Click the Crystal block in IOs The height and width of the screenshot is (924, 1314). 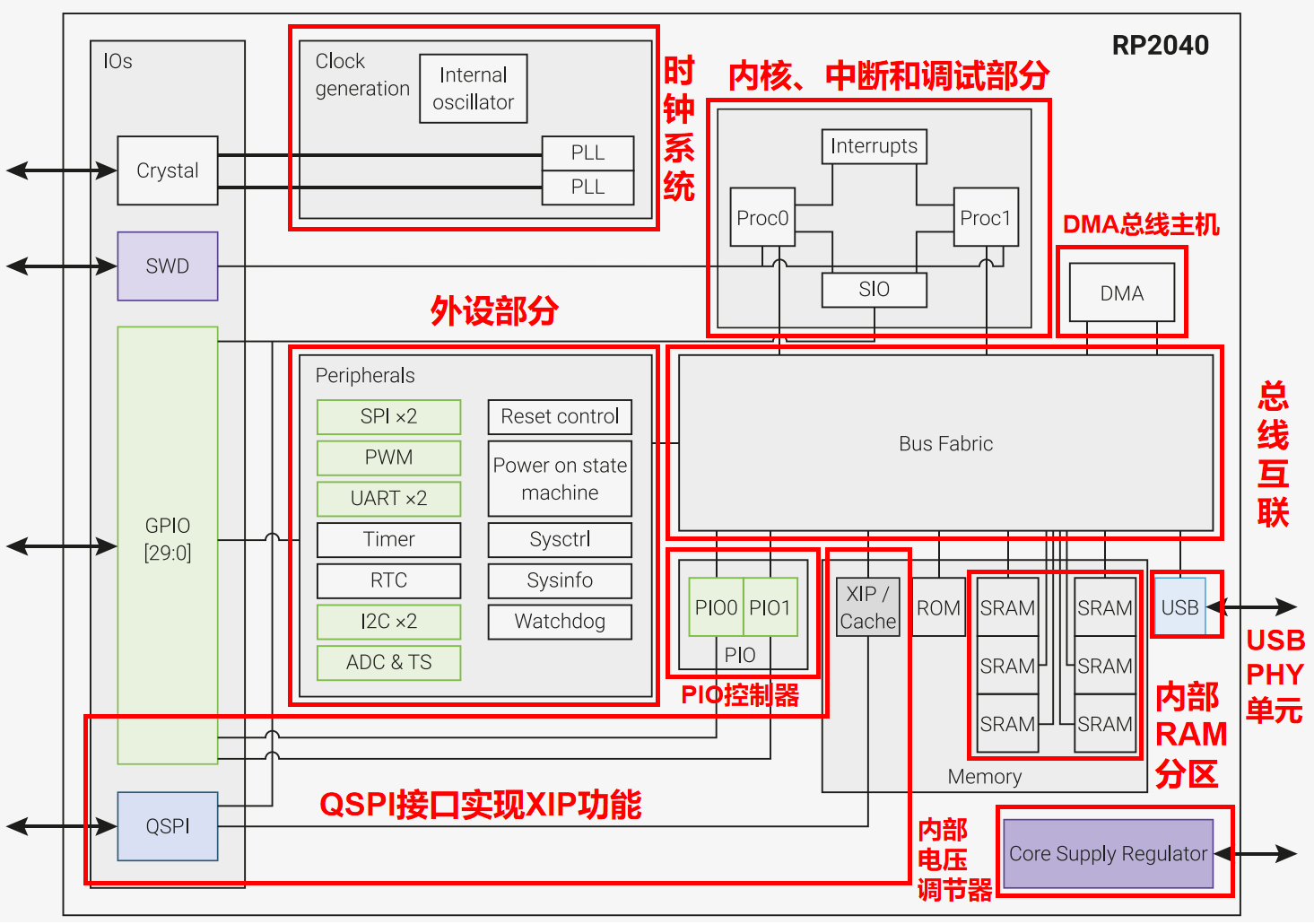pyautogui.click(x=168, y=170)
